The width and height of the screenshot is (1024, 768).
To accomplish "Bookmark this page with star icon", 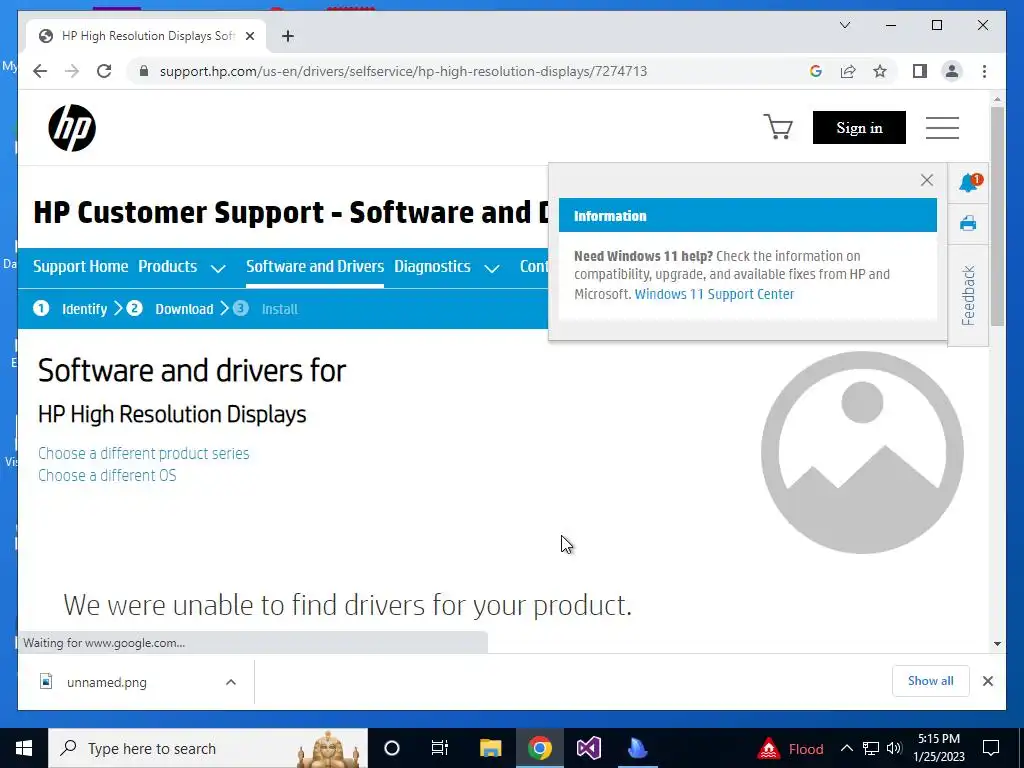I will pos(880,71).
